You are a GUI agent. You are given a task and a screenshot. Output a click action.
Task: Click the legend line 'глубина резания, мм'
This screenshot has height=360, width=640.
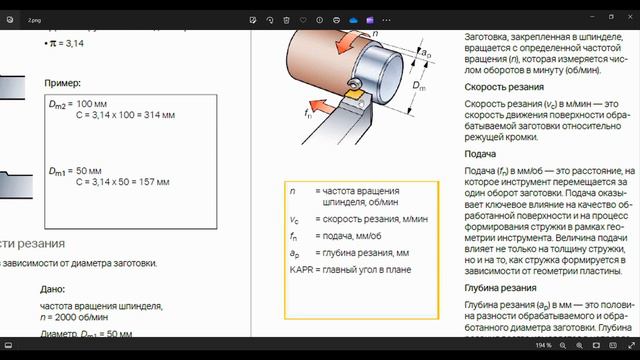(365, 253)
